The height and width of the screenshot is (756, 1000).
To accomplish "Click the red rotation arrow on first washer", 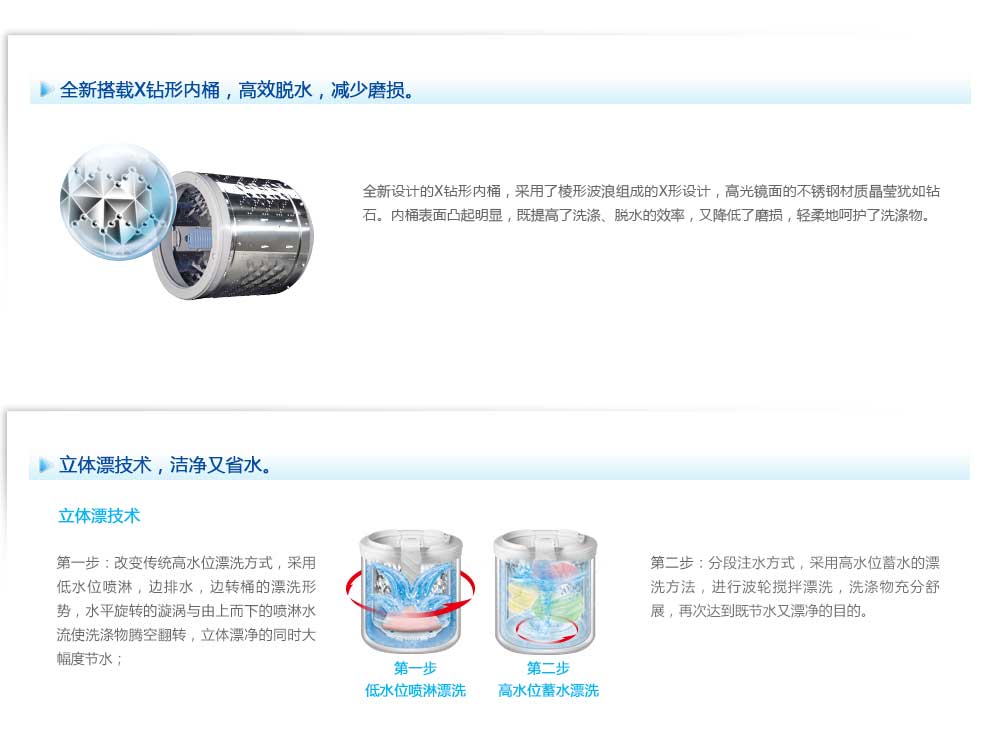I will [410, 591].
